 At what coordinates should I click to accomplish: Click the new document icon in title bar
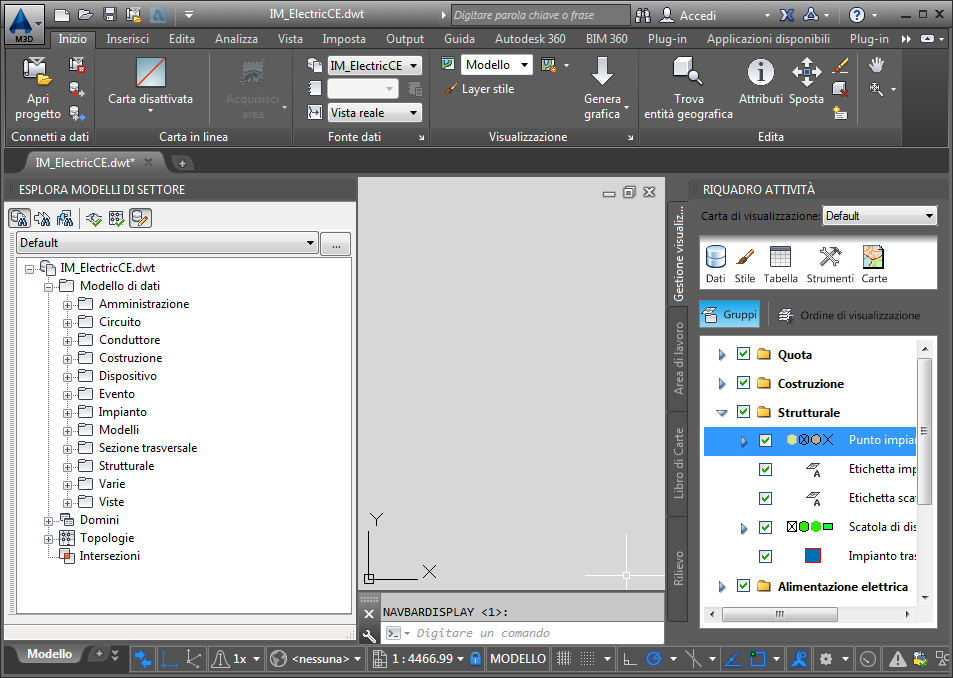tap(61, 15)
